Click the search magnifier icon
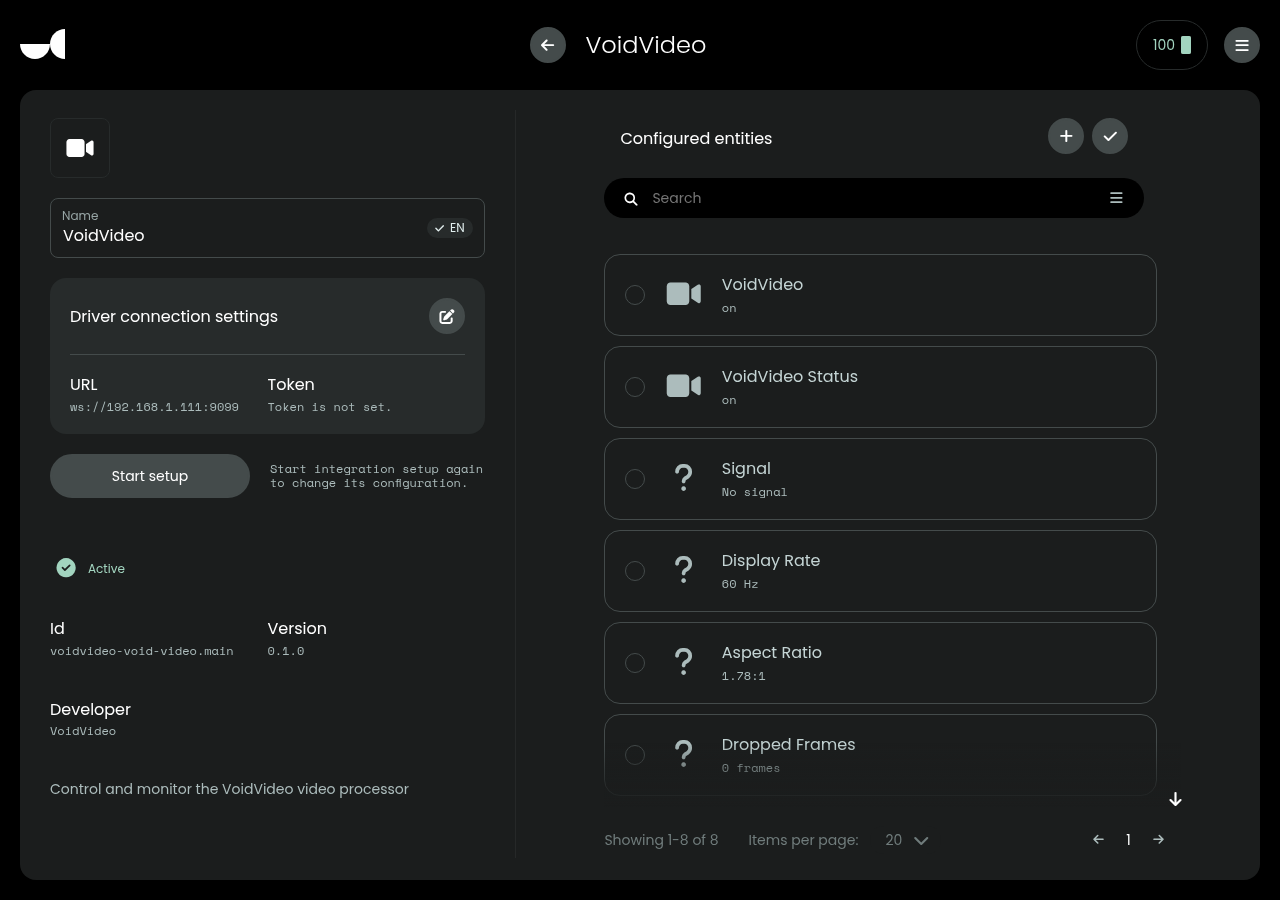The width and height of the screenshot is (1280, 900). [631, 199]
